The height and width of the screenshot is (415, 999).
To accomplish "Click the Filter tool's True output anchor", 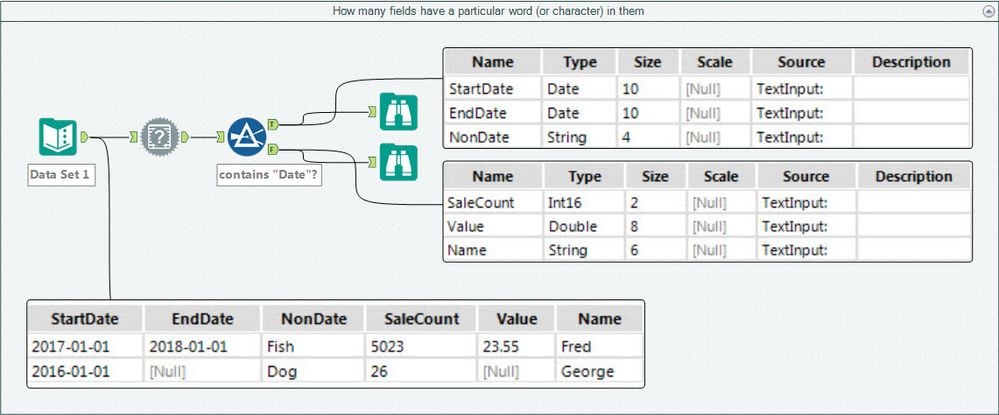I will 273,124.
